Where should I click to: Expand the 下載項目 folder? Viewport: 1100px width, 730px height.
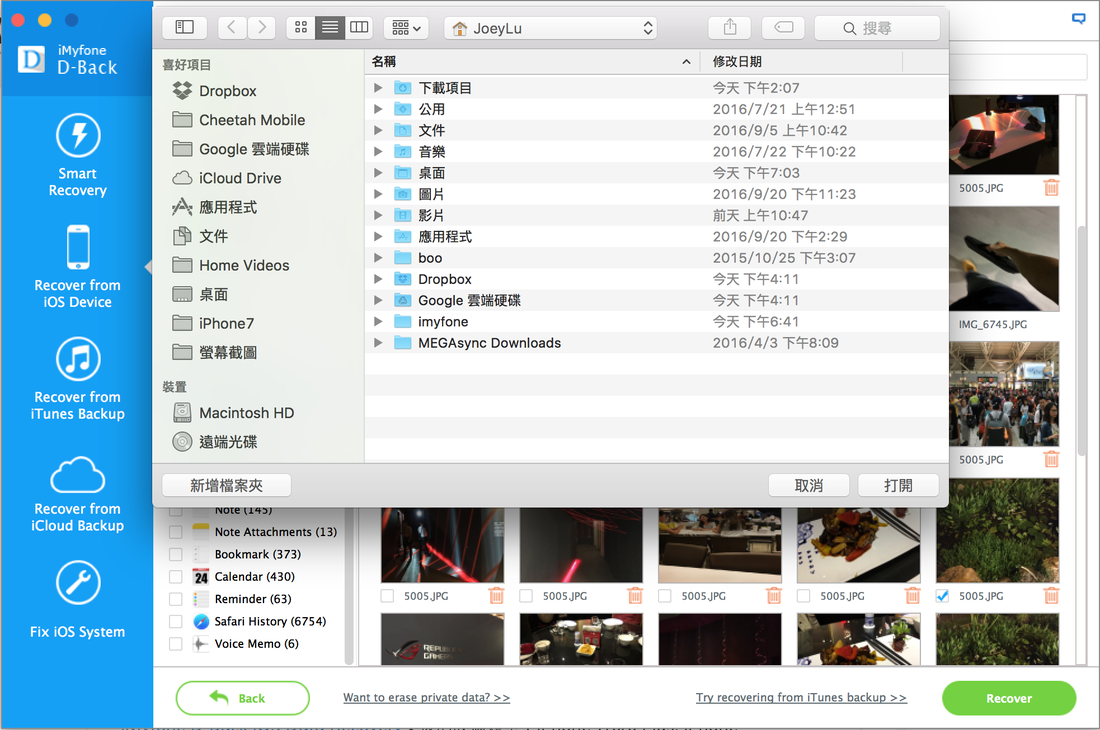point(378,88)
